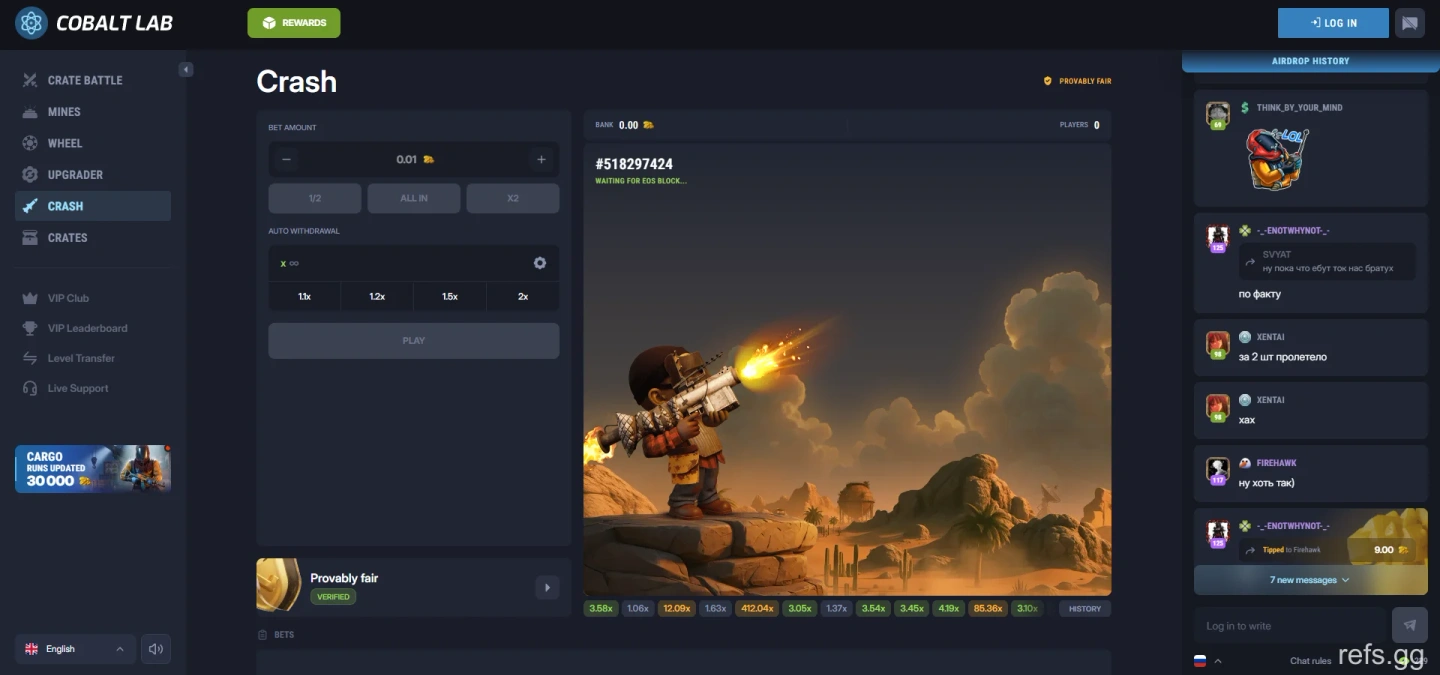1440x675 pixels.
Task: Click the 0.01 bet amount field
Action: click(x=414, y=159)
